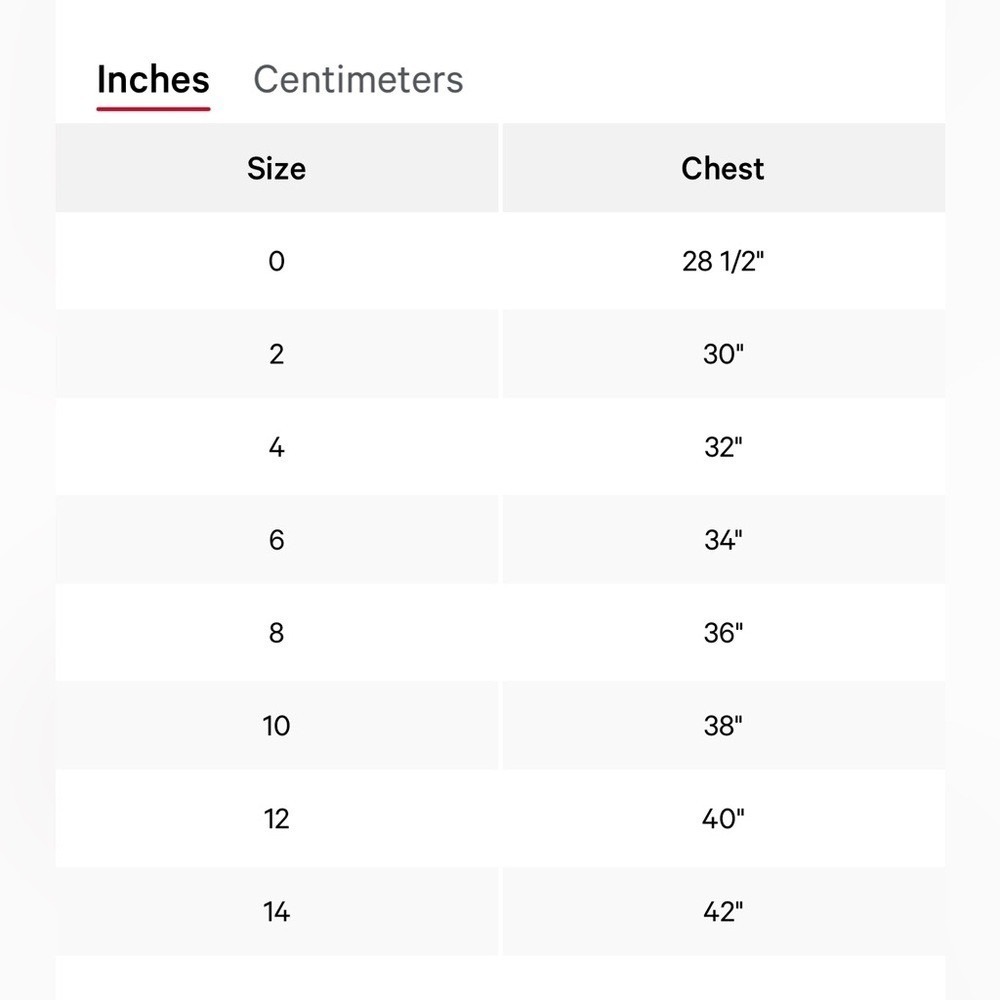Viewport: 1000px width, 1000px height.
Task: Switch to the Centimeters tab
Action: [x=358, y=80]
